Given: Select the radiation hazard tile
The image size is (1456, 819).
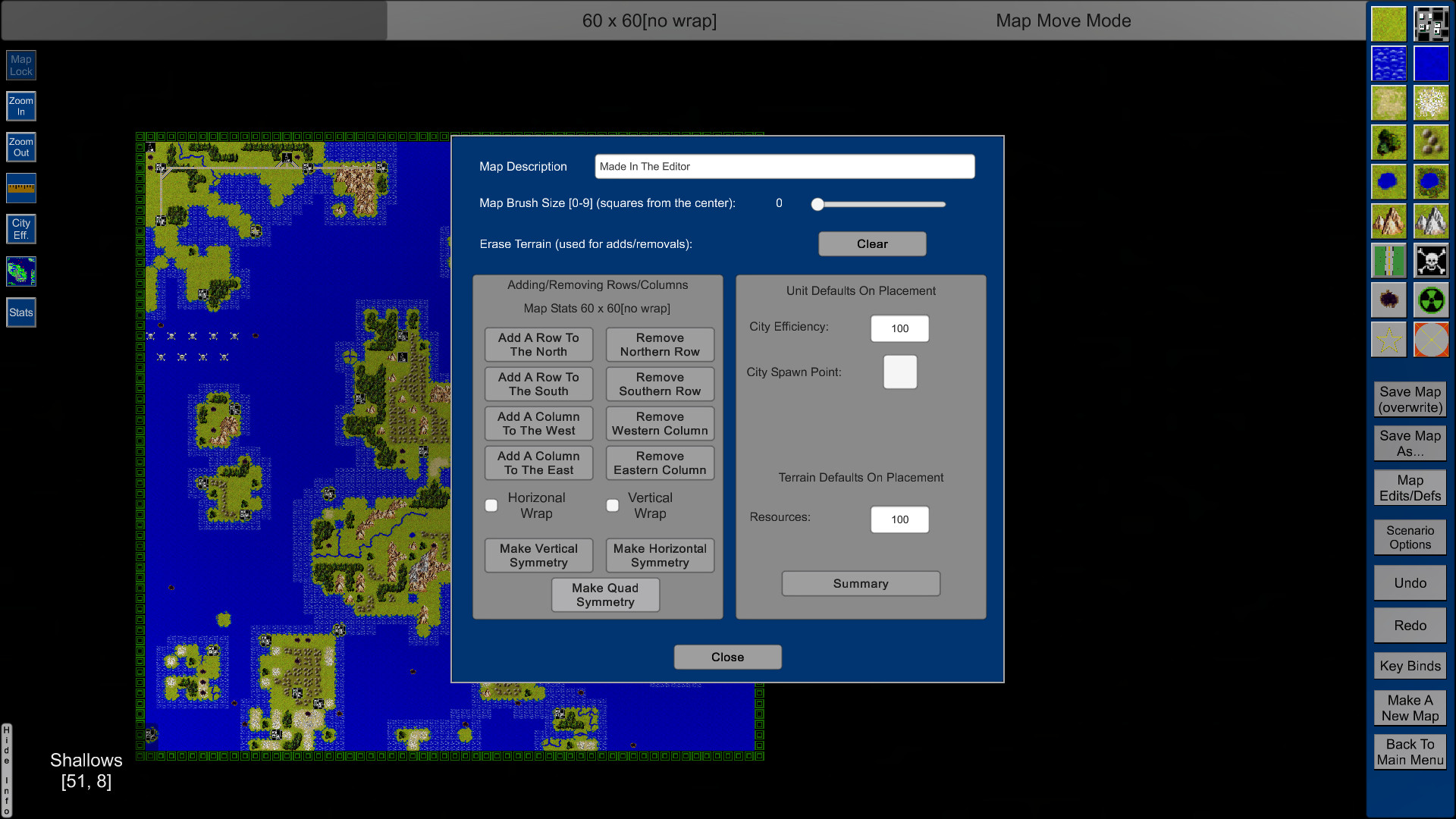Looking at the screenshot, I should [1431, 300].
